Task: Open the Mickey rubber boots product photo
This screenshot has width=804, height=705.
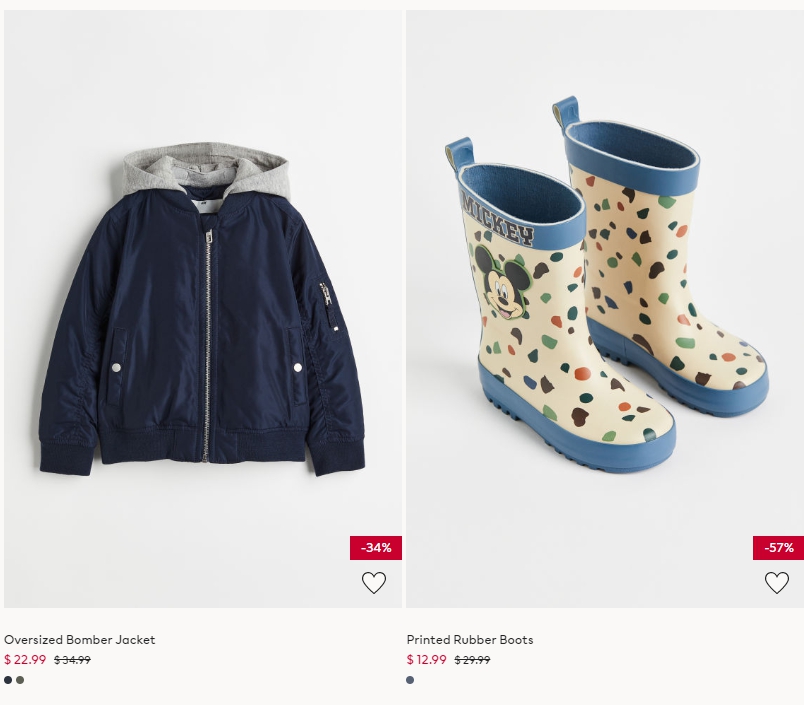Action: [x=605, y=309]
